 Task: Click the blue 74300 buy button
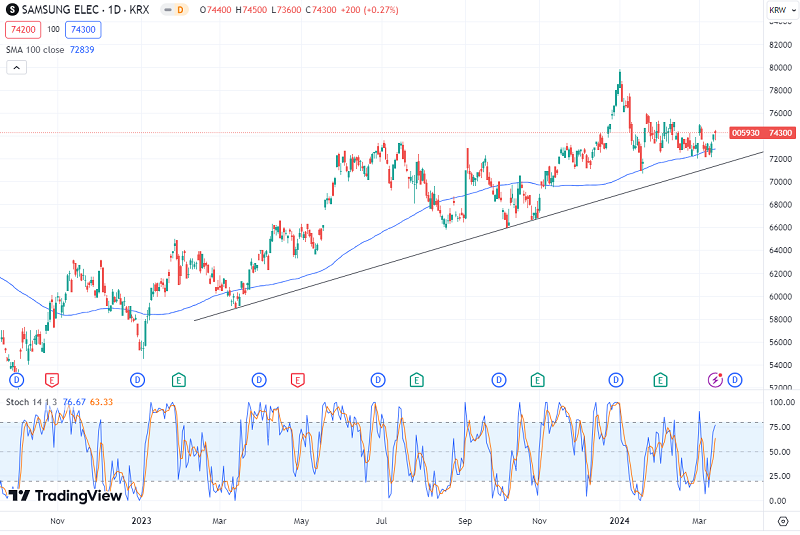[x=82, y=29]
